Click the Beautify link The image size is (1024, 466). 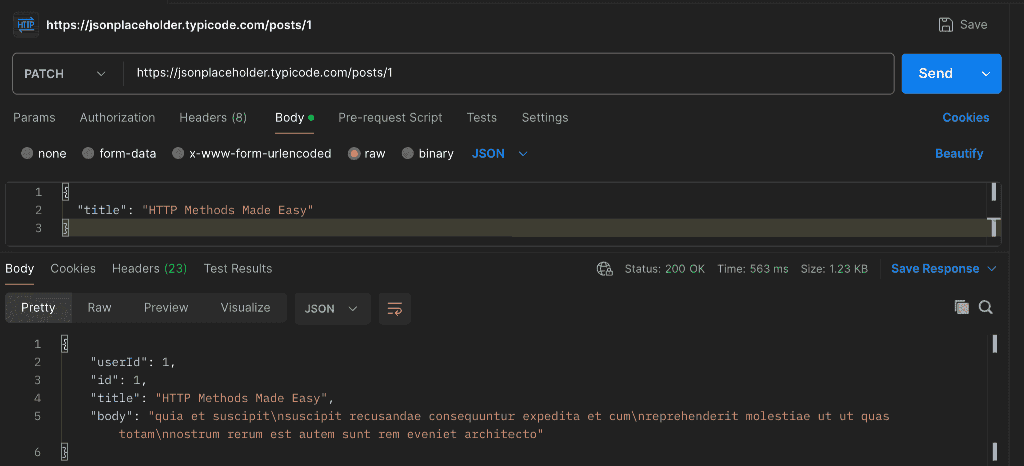click(x=959, y=153)
